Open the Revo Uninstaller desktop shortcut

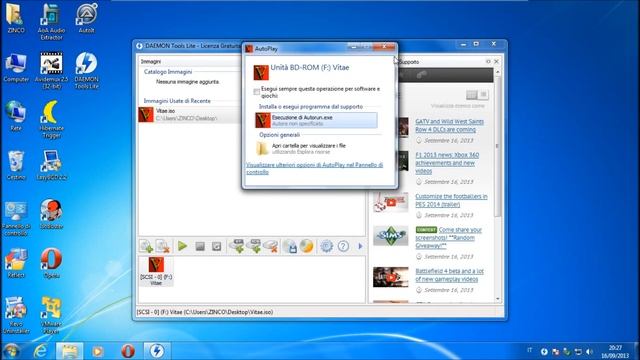click(x=16, y=316)
